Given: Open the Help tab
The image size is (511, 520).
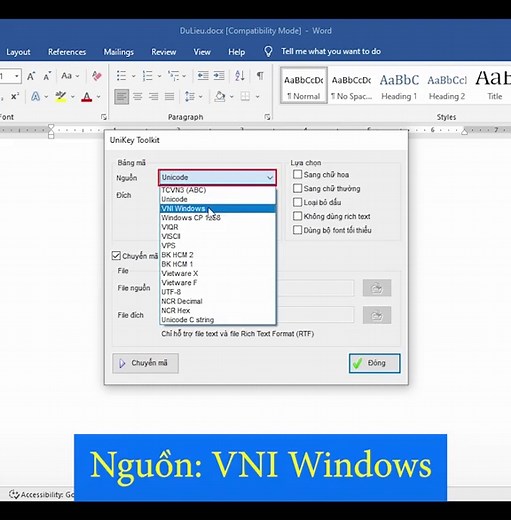Looking at the screenshot, I should [x=237, y=52].
